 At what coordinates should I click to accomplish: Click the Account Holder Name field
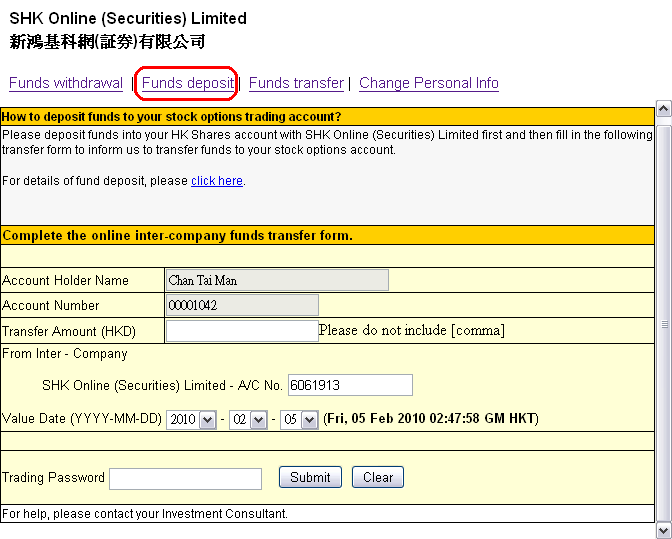[276, 280]
